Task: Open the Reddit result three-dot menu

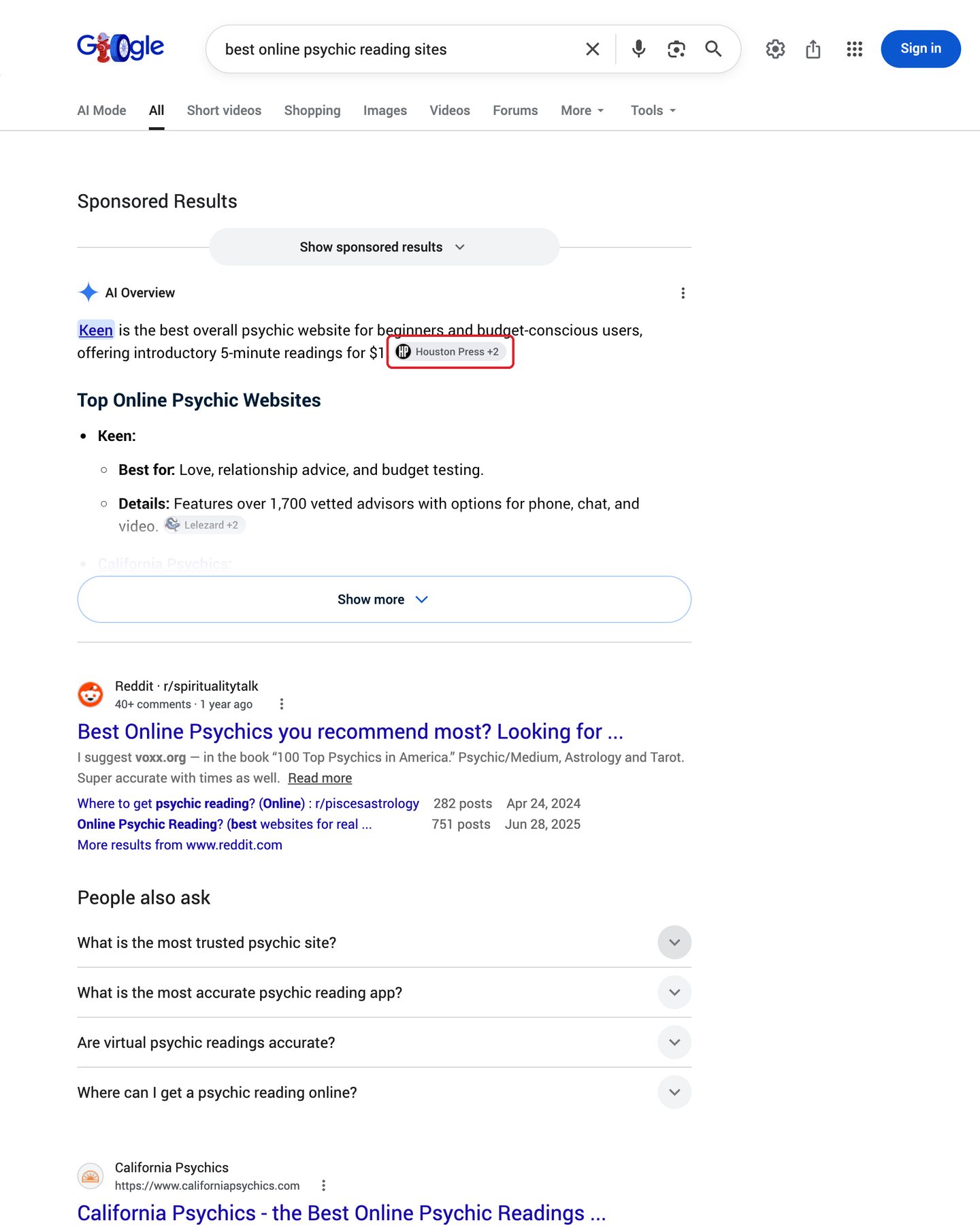Action: click(x=282, y=704)
